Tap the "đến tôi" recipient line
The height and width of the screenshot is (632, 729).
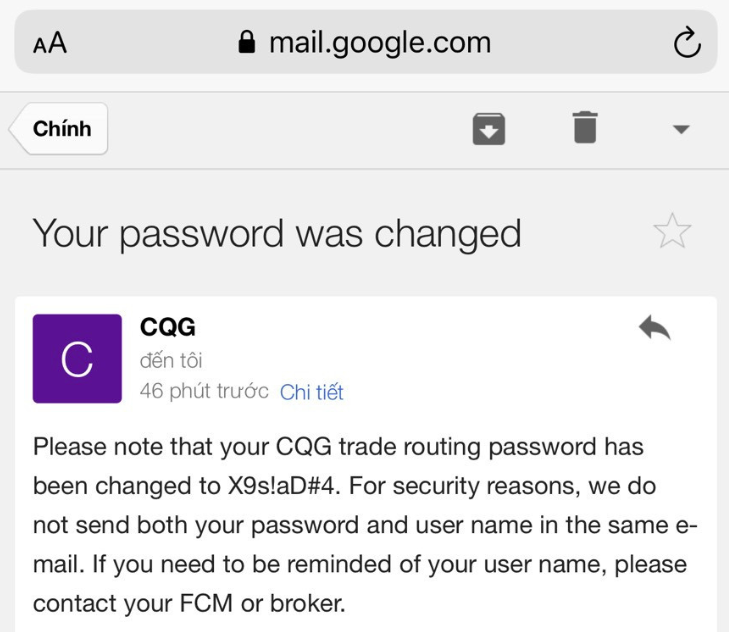click(171, 360)
